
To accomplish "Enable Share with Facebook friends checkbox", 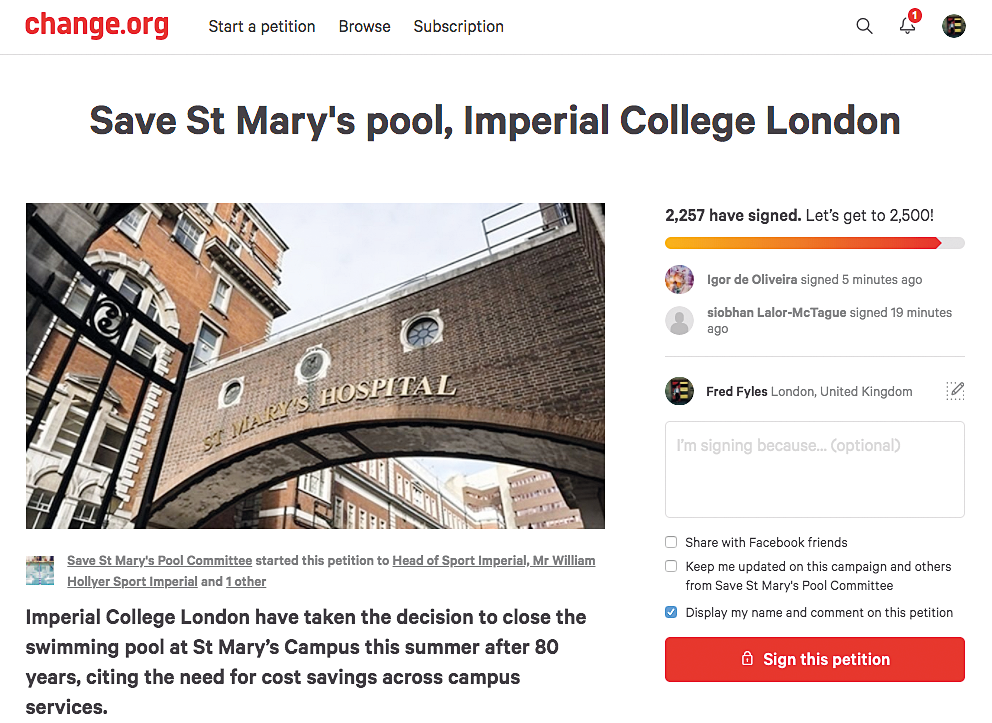I will (671, 542).
